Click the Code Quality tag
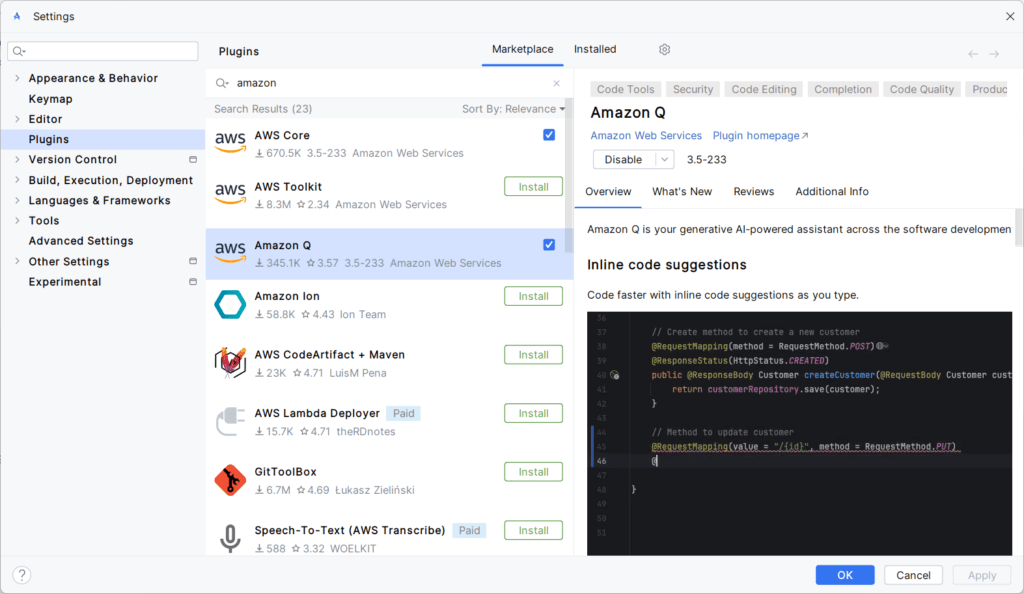1024x594 pixels. point(921,89)
